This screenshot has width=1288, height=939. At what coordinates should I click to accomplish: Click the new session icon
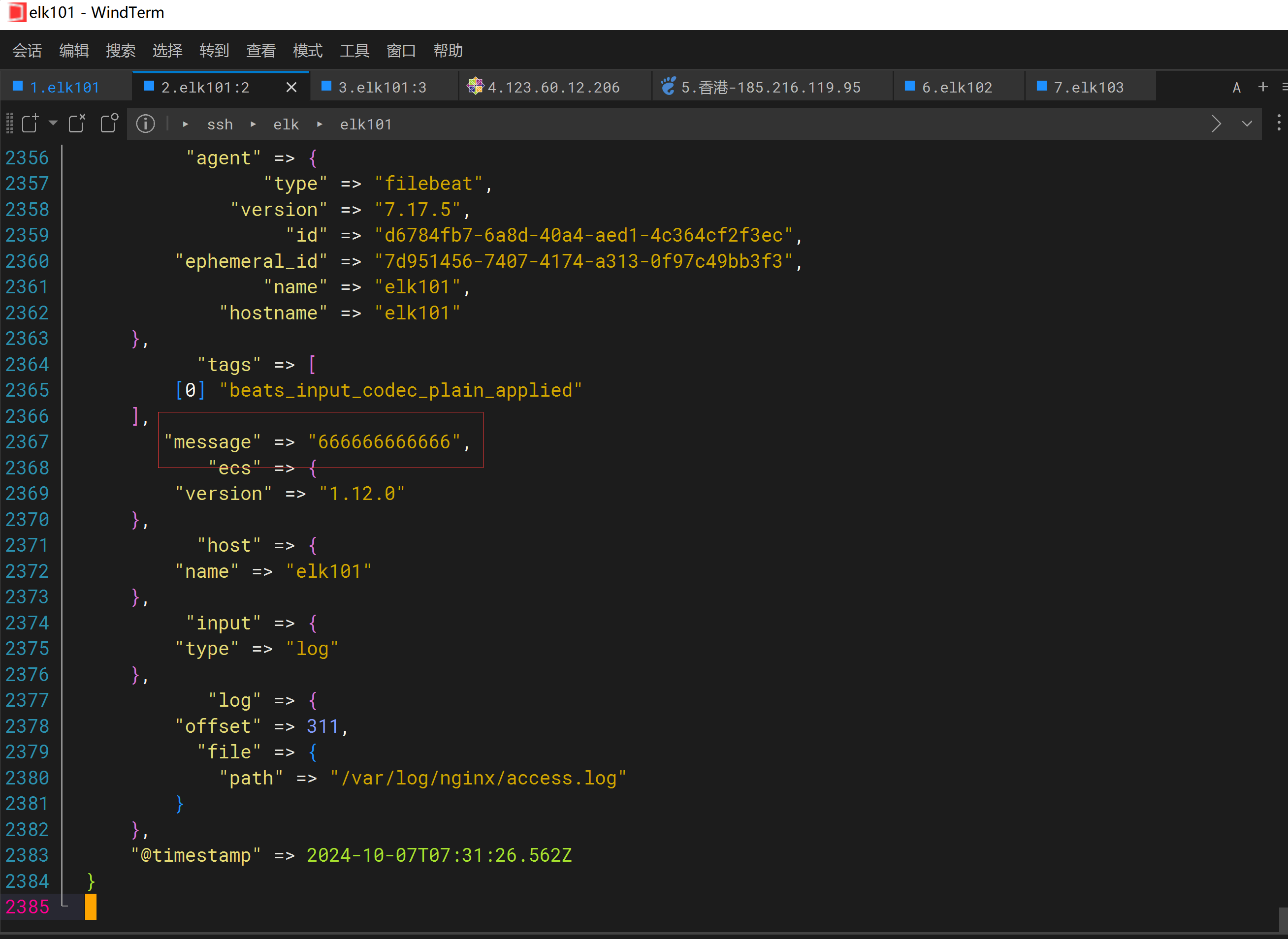point(30,123)
